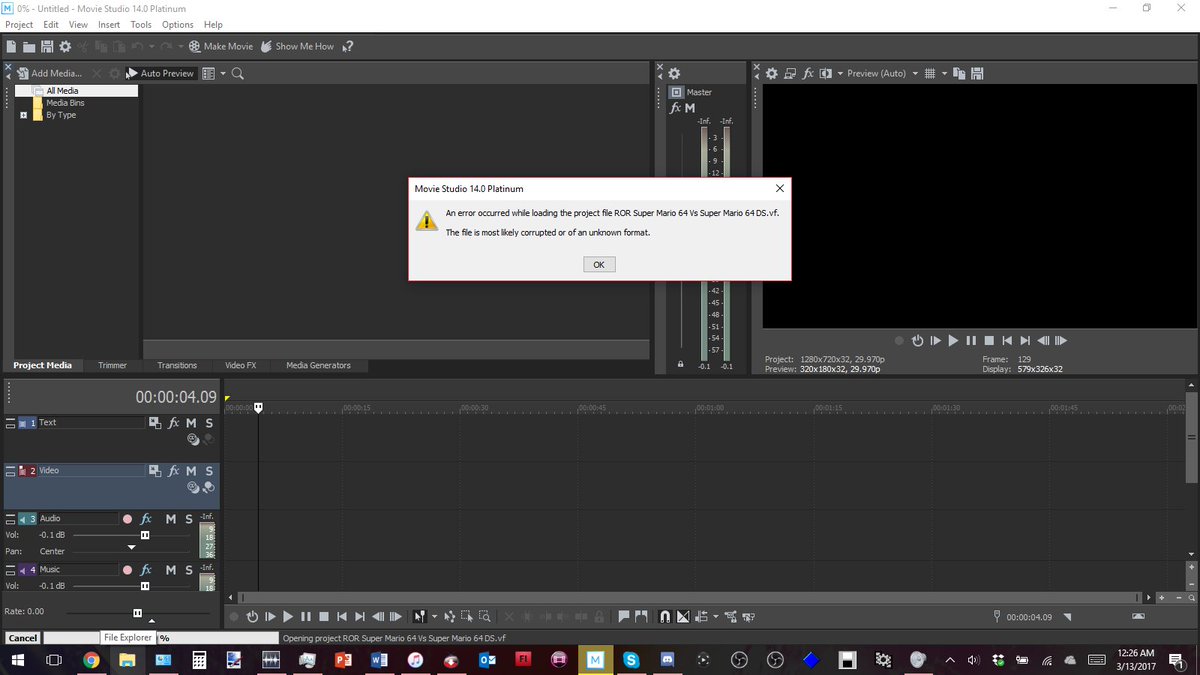1200x675 pixels.
Task: Copy preview snapshot to clipboard
Action: [x=959, y=73]
